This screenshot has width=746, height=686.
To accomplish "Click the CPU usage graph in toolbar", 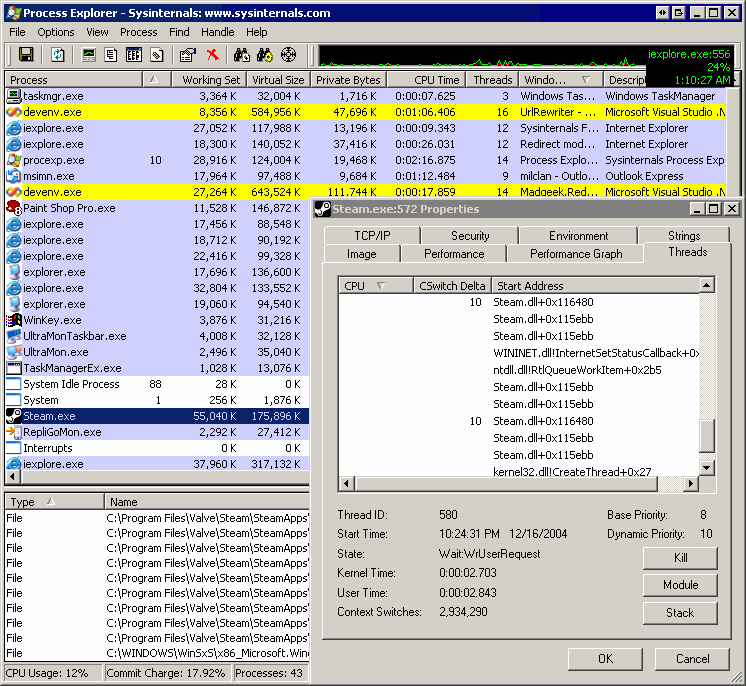I will click(482, 56).
